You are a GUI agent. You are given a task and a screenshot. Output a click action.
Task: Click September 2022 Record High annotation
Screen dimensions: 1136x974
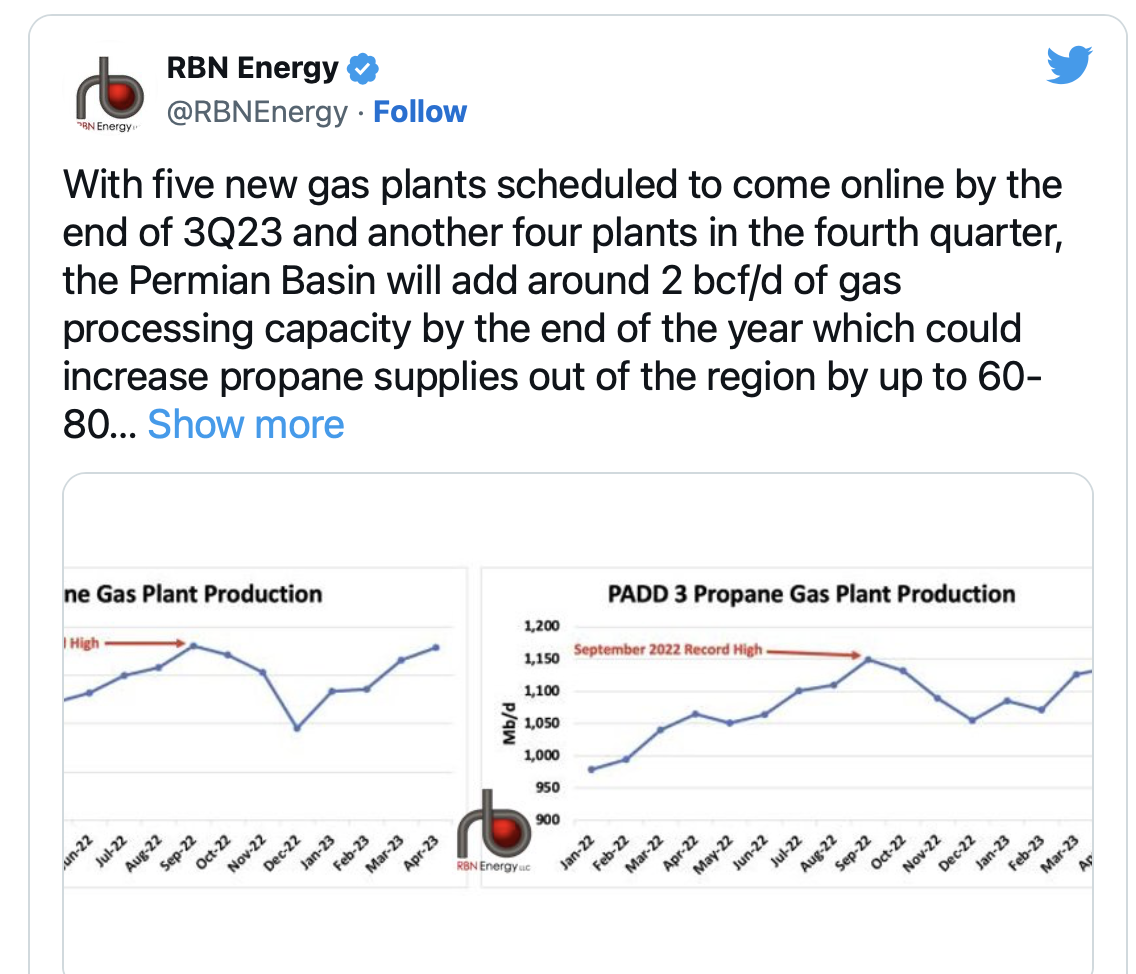tap(667, 649)
